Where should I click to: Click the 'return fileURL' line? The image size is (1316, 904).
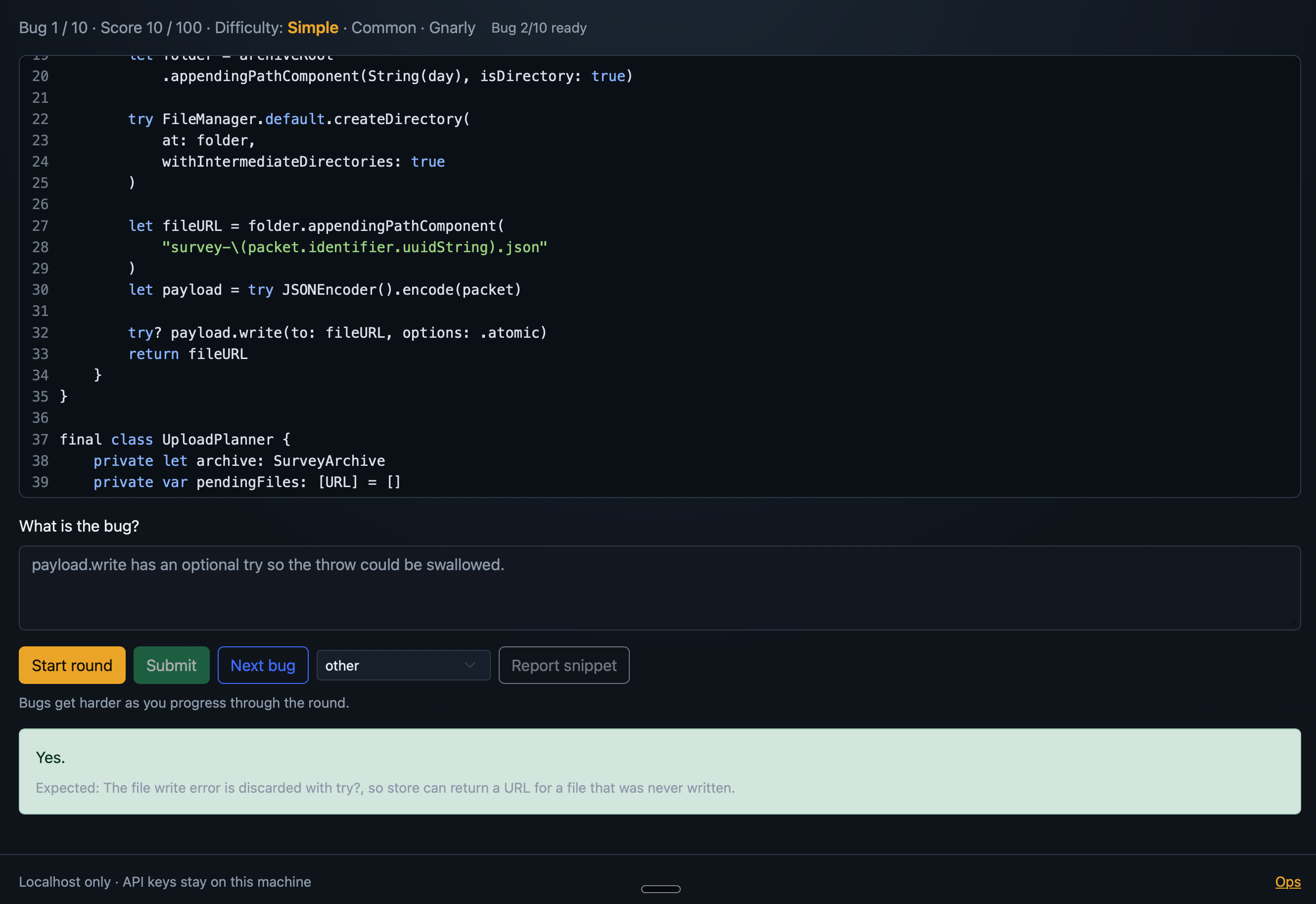point(188,354)
